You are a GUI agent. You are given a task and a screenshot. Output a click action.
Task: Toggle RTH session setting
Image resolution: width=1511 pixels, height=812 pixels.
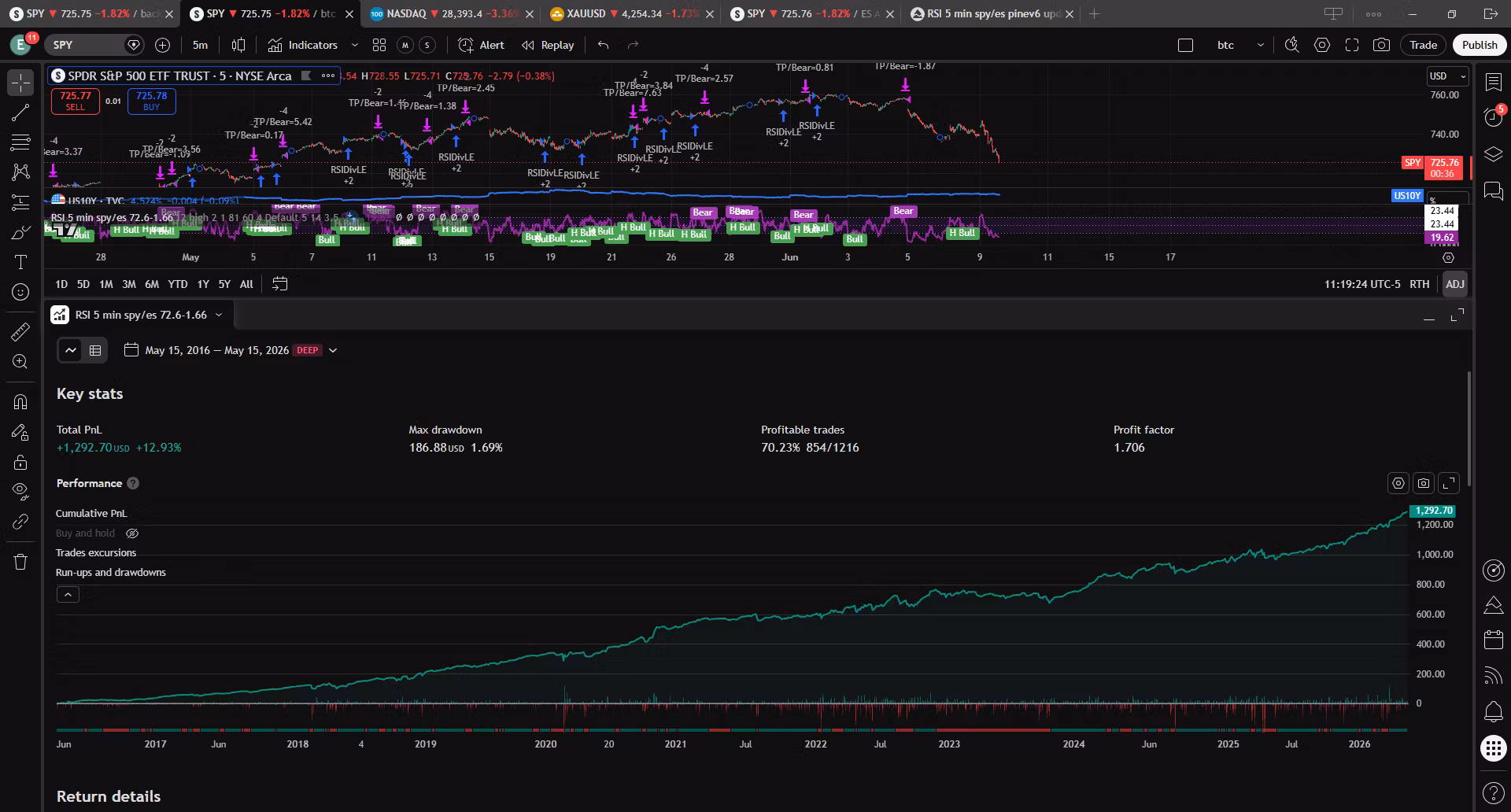[x=1419, y=284]
